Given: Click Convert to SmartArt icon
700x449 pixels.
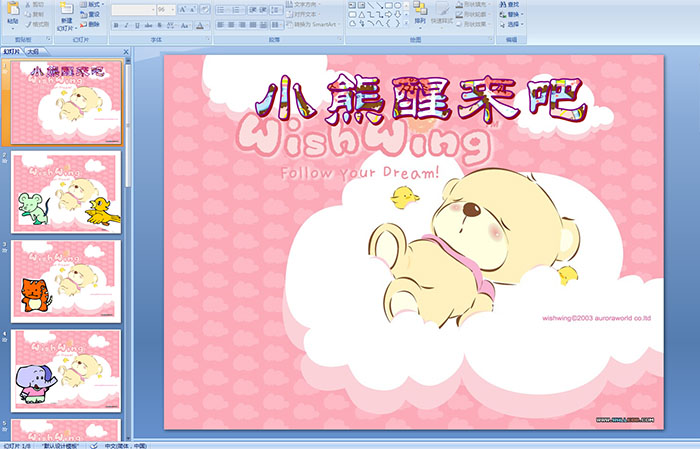Looking at the screenshot, I should (x=290, y=24).
